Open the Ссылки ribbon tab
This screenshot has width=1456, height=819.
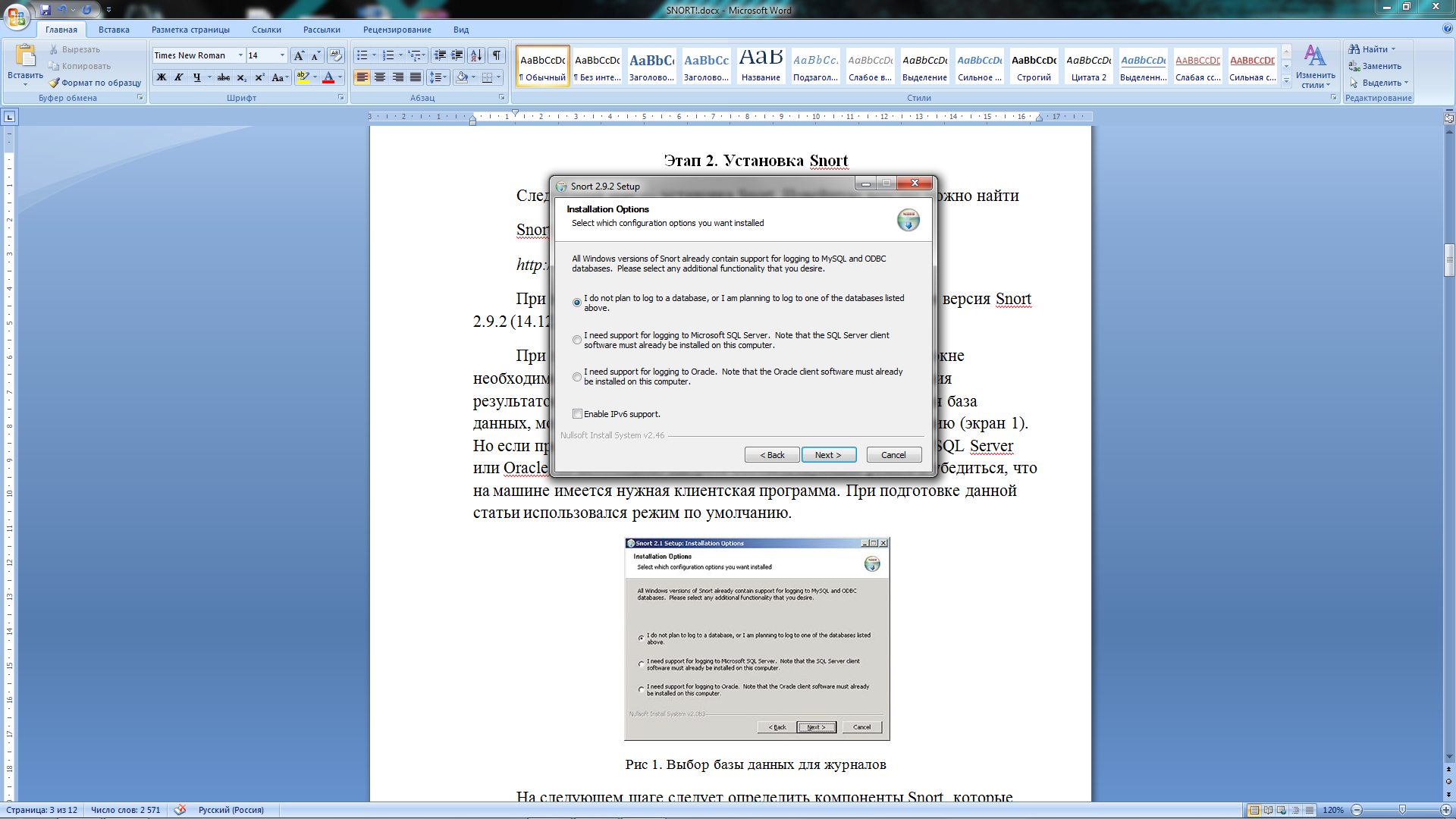[266, 30]
